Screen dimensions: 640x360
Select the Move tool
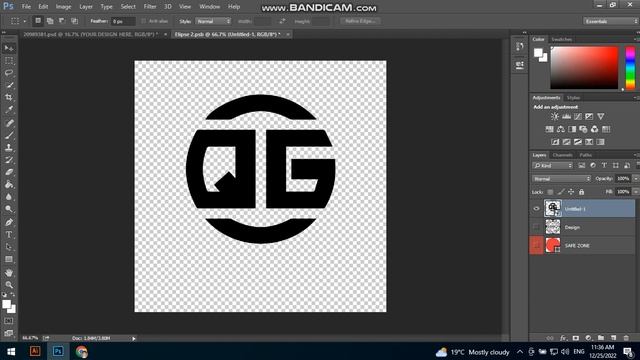(x=9, y=48)
